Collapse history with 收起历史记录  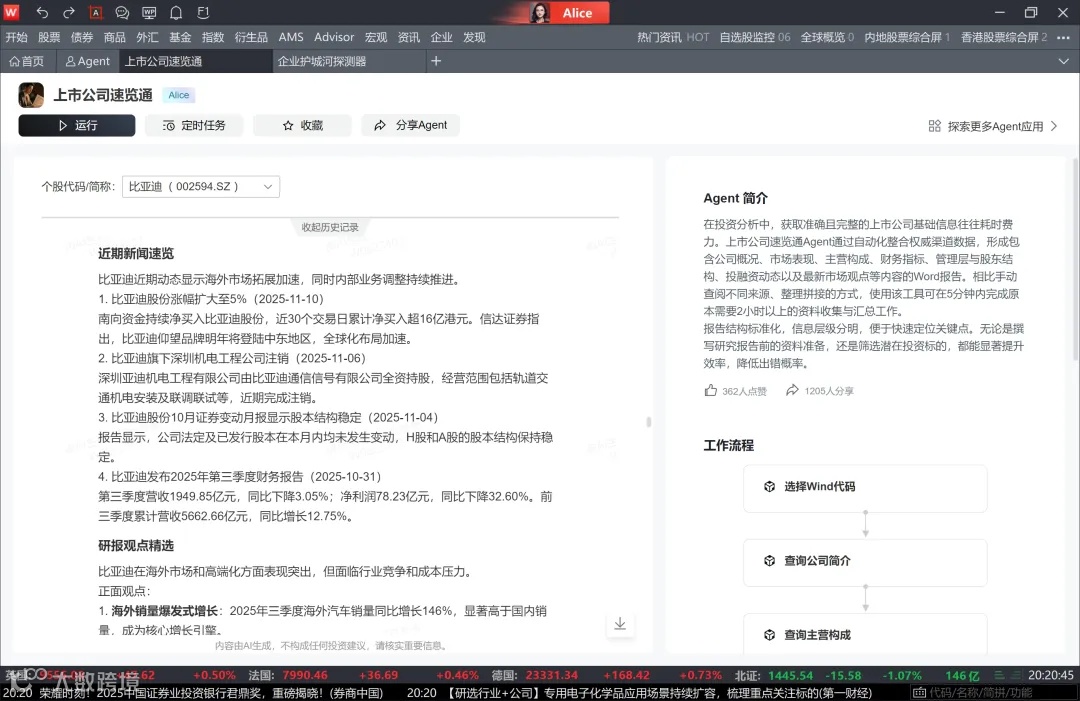(x=329, y=227)
